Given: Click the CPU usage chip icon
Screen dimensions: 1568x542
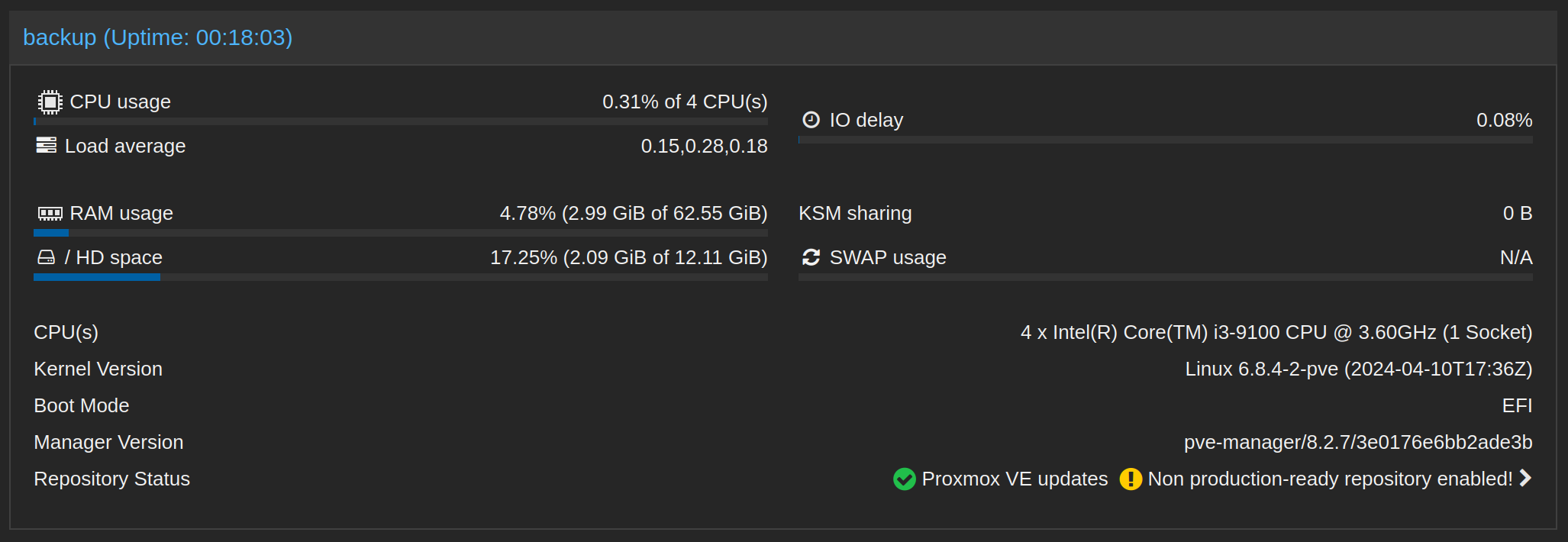Looking at the screenshot, I should click(50, 102).
